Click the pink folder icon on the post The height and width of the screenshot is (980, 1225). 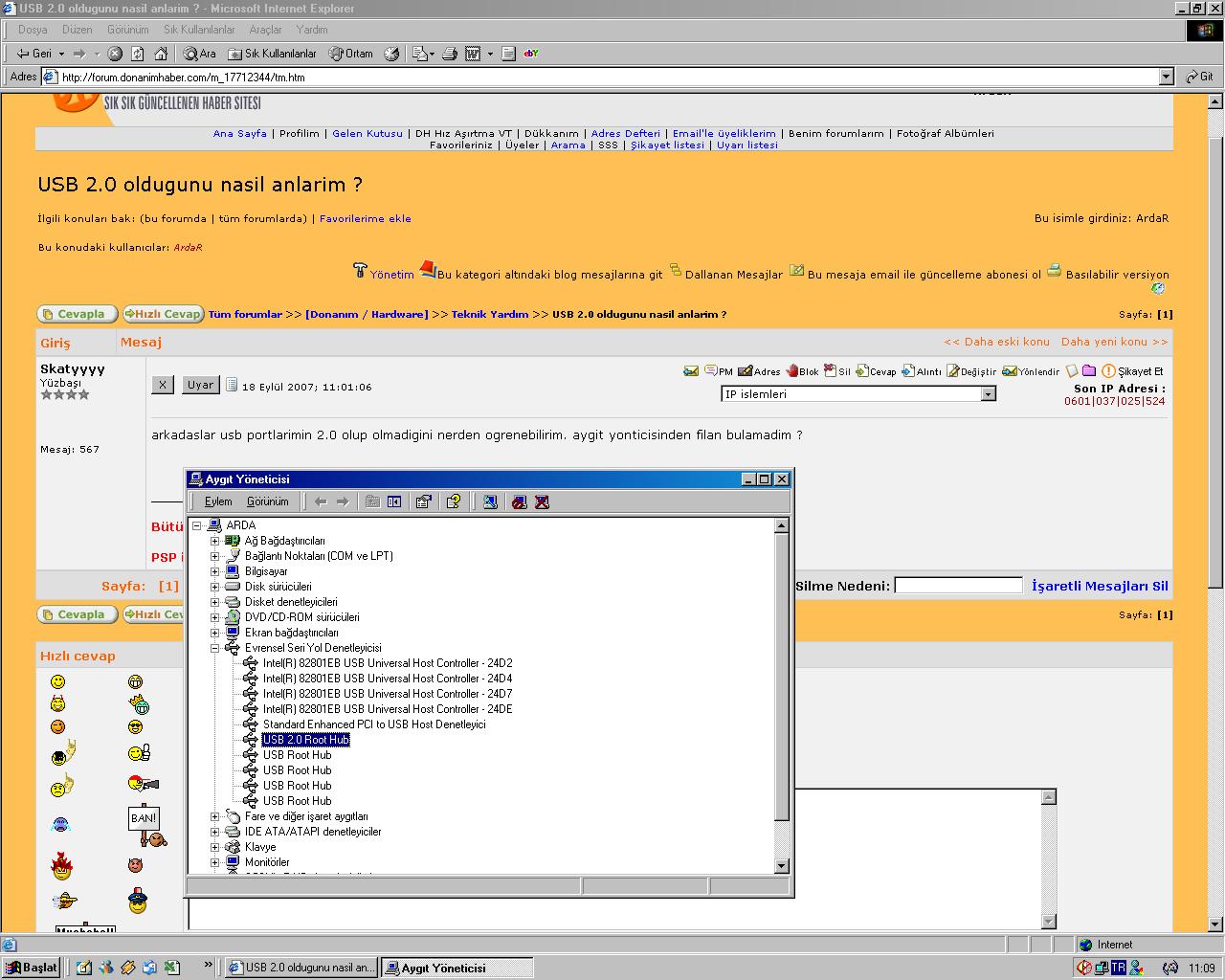click(1089, 370)
